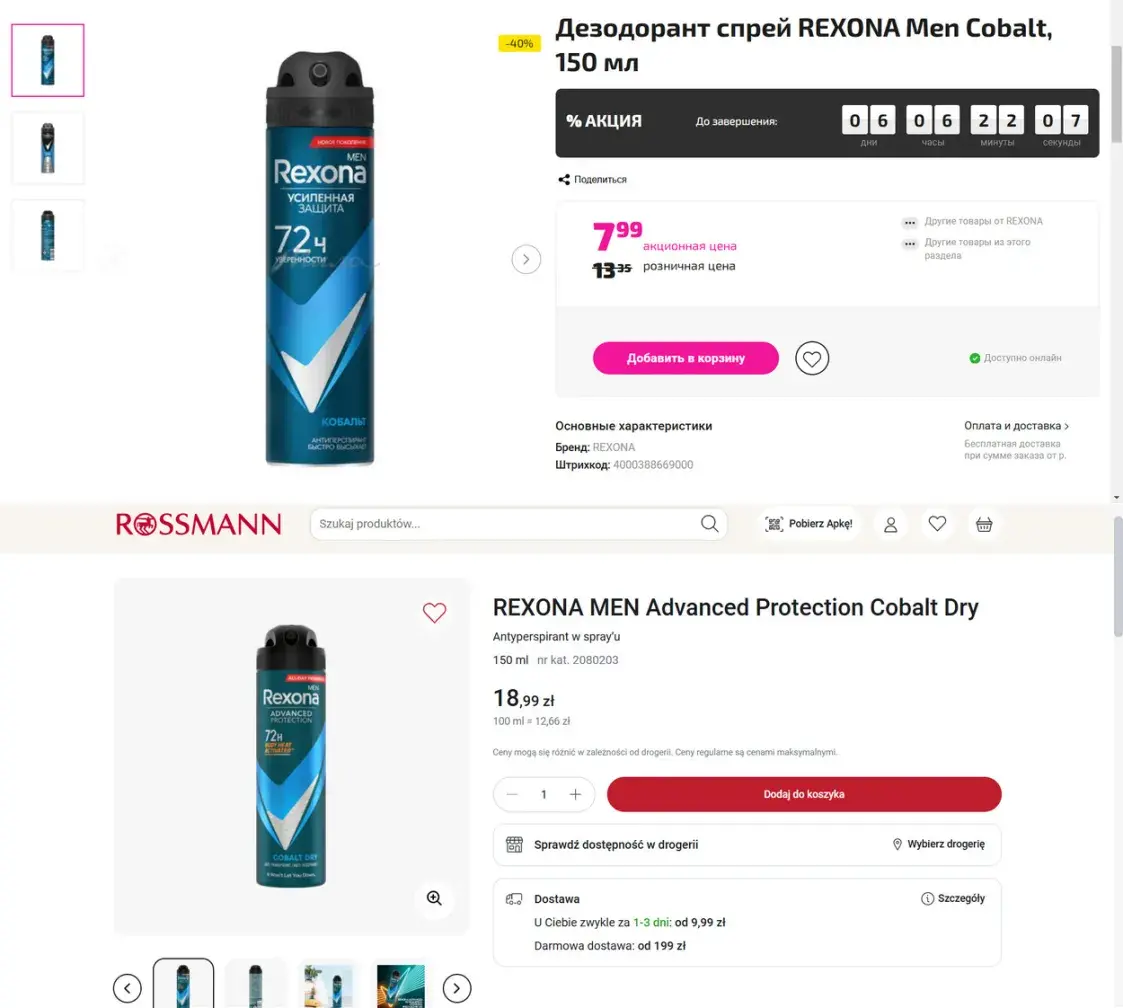Image resolution: width=1123 pixels, height=1008 pixels.
Task: Decrease quantity with the minus stepper
Action: 512,794
